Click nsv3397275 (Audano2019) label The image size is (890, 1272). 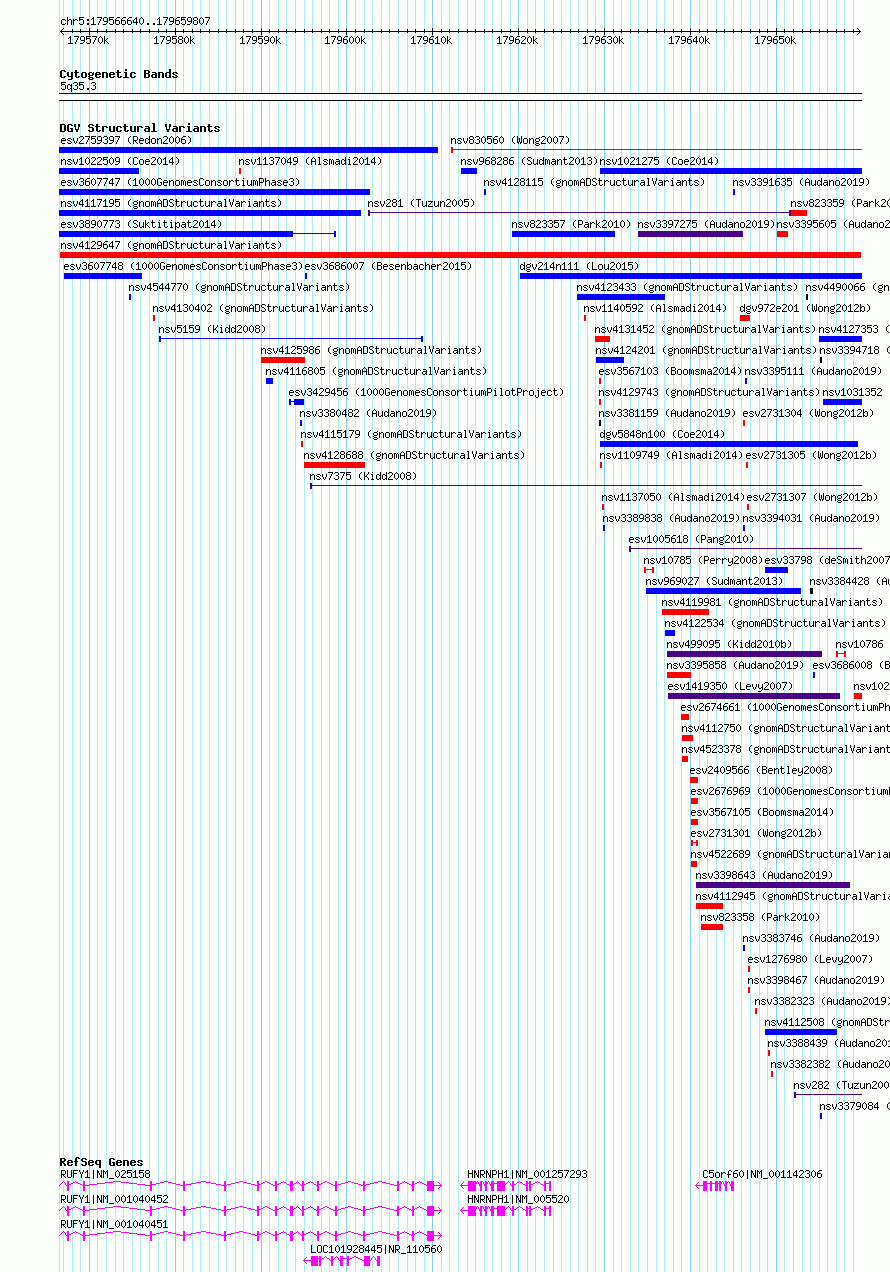(707, 224)
